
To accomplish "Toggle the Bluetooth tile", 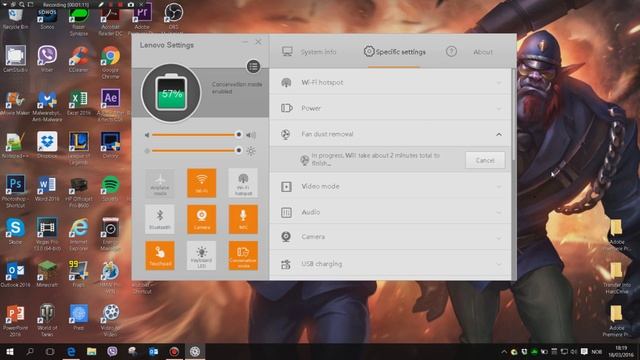I will (160, 219).
